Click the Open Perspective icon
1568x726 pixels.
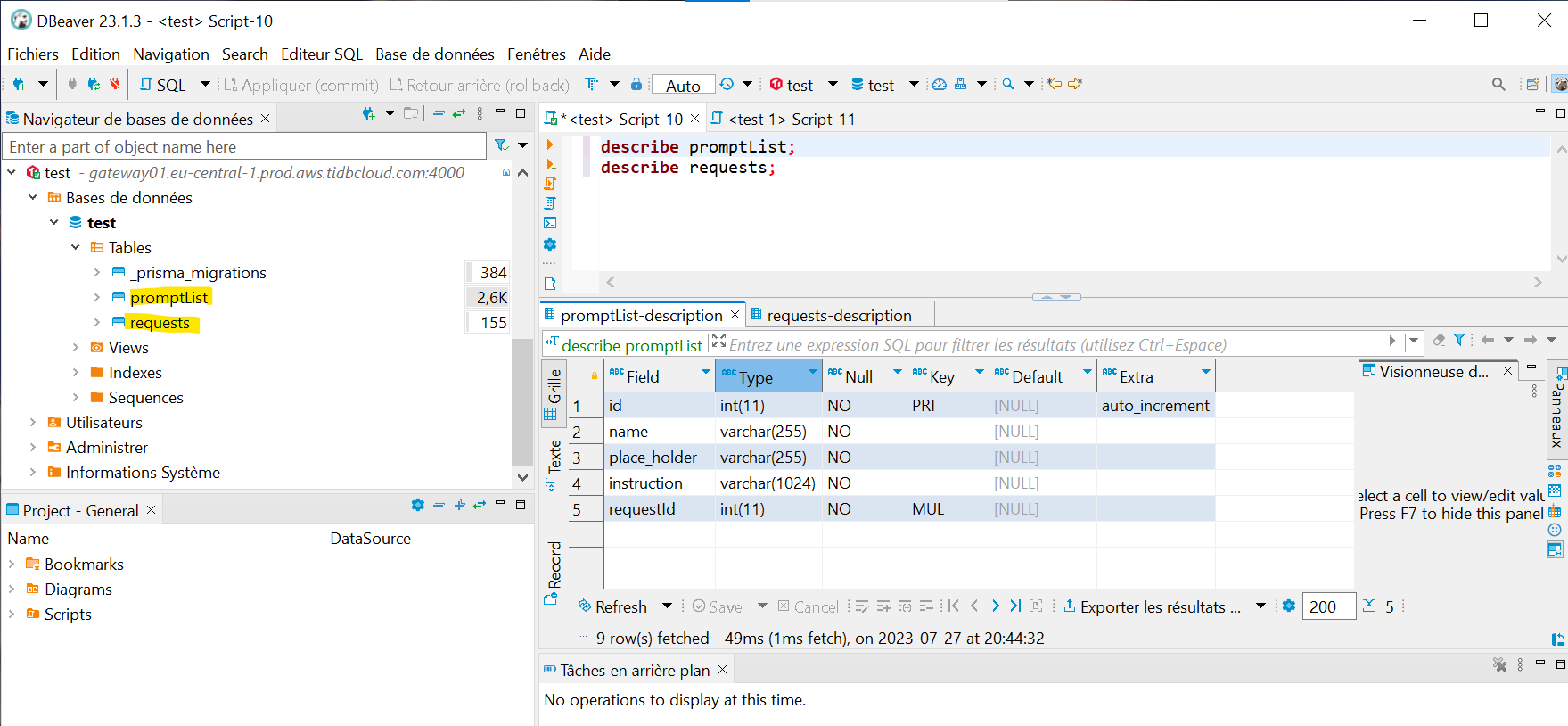pos(1533,84)
